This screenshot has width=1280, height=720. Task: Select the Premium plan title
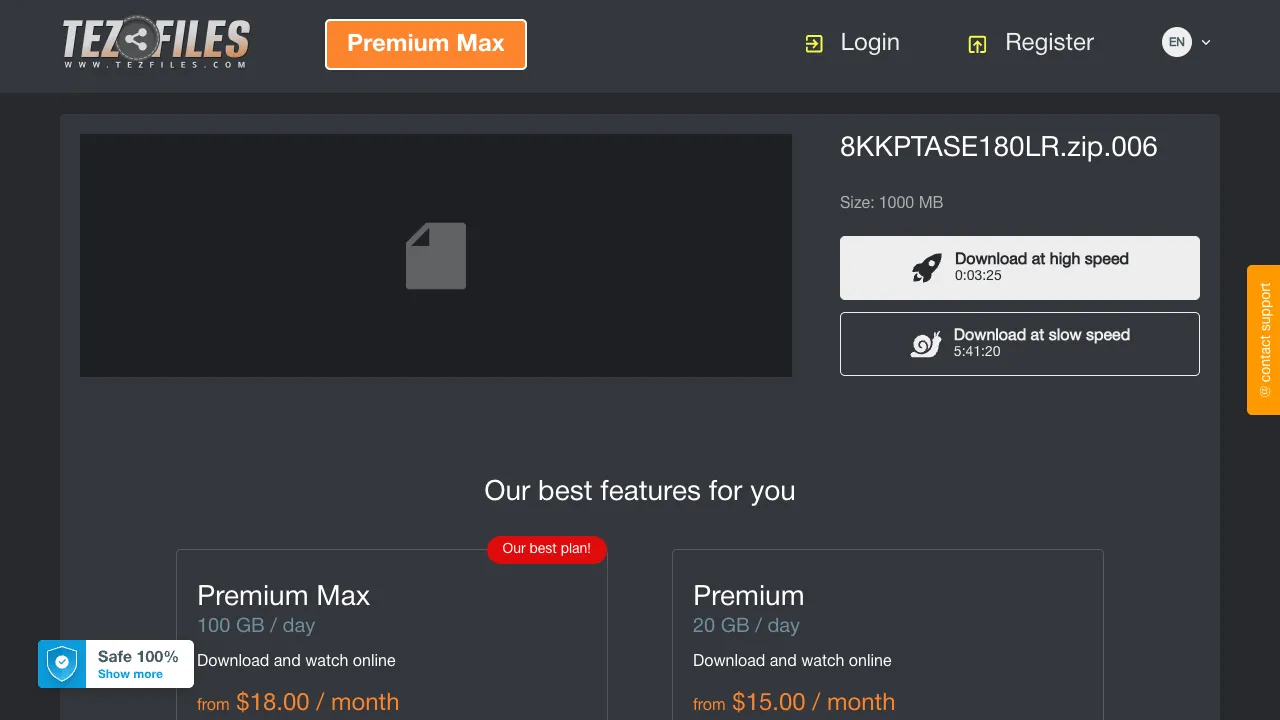(748, 595)
